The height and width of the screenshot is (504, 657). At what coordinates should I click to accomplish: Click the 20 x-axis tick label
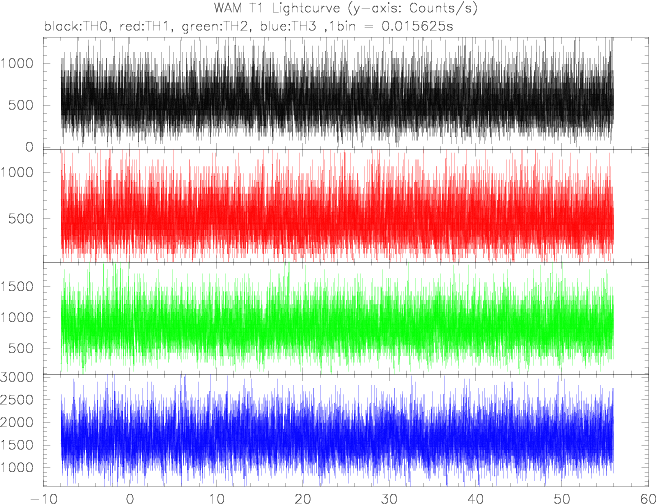[x=303, y=499]
